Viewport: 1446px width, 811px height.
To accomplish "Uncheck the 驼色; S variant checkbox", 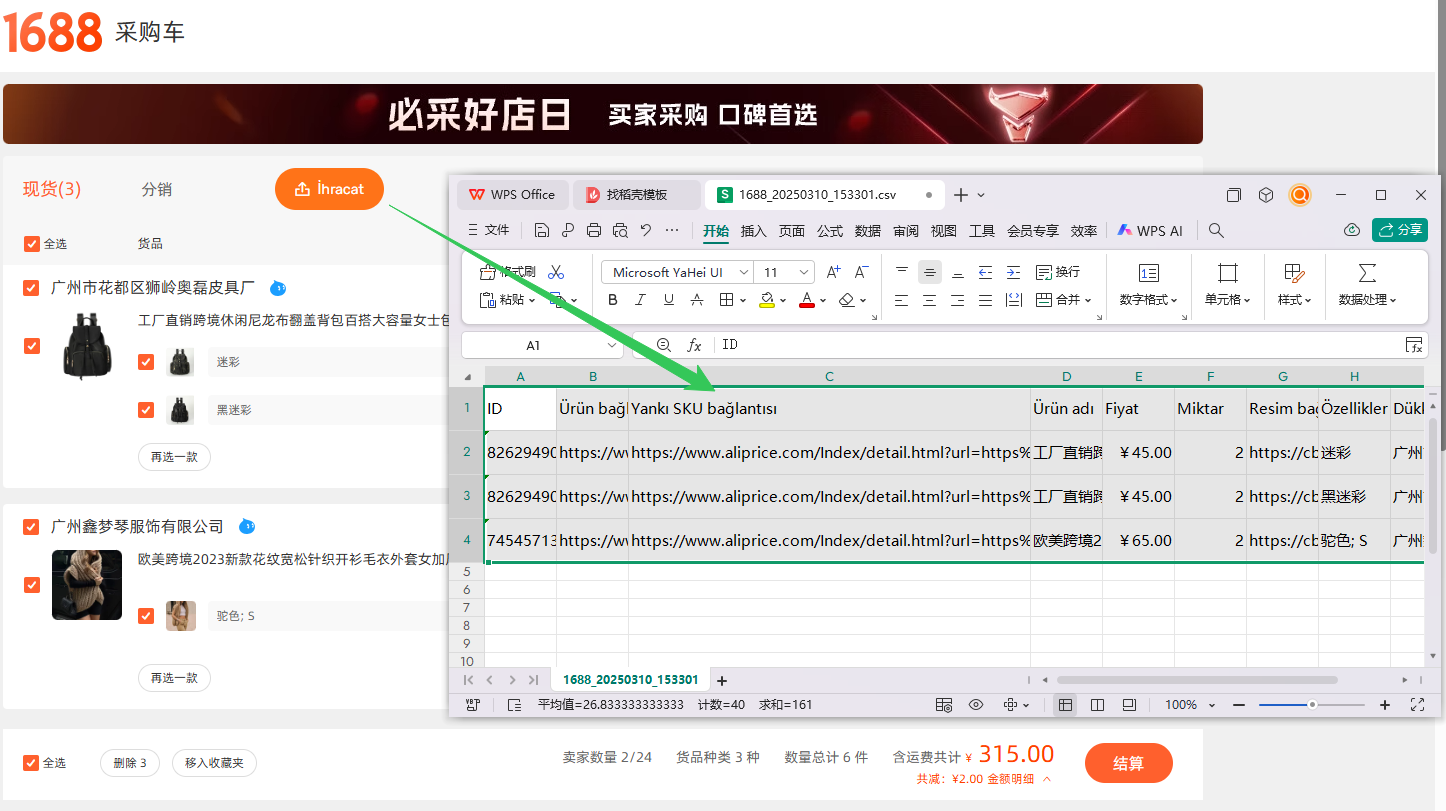I will (146, 616).
